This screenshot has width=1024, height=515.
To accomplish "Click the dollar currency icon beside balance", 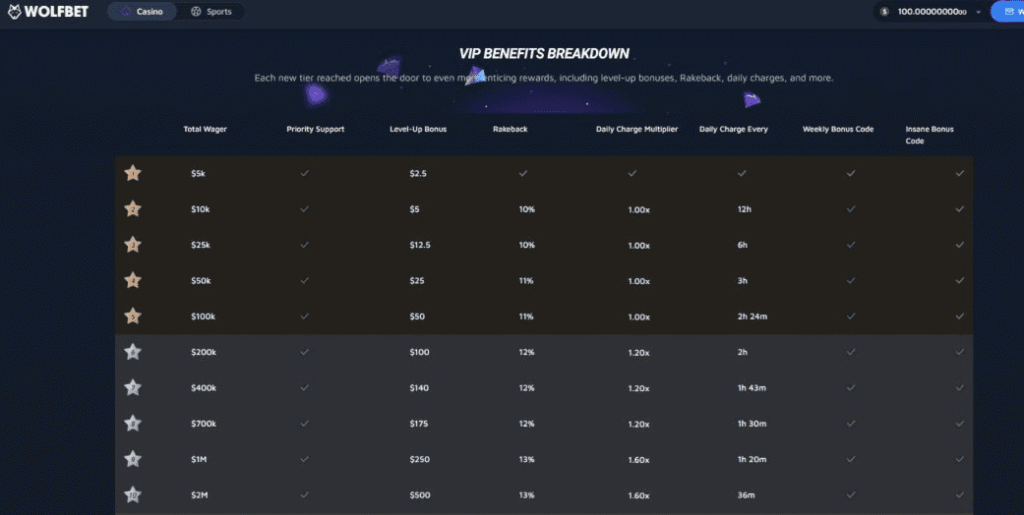I will coord(885,12).
